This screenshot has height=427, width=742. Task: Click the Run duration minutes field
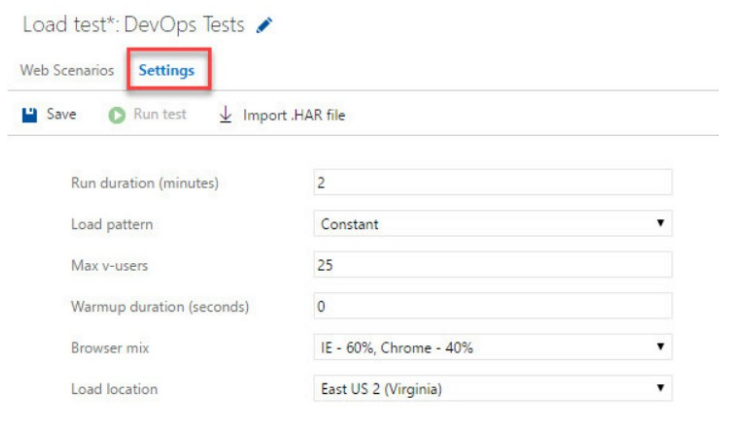(x=493, y=182)
